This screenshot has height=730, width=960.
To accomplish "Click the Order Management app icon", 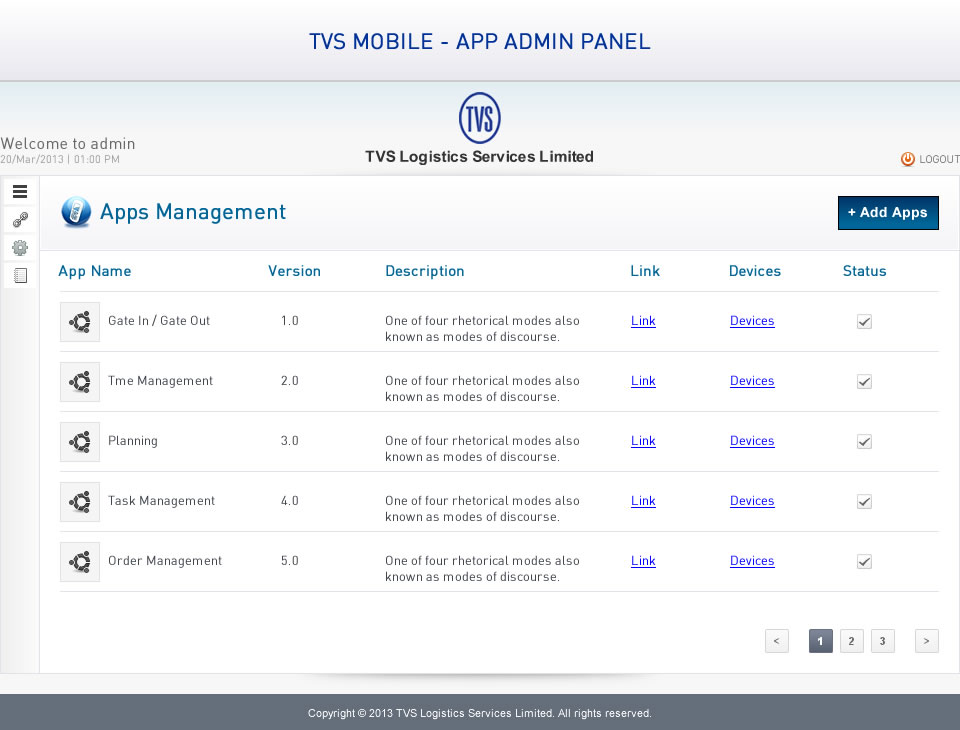I will [x=80, y=562].
